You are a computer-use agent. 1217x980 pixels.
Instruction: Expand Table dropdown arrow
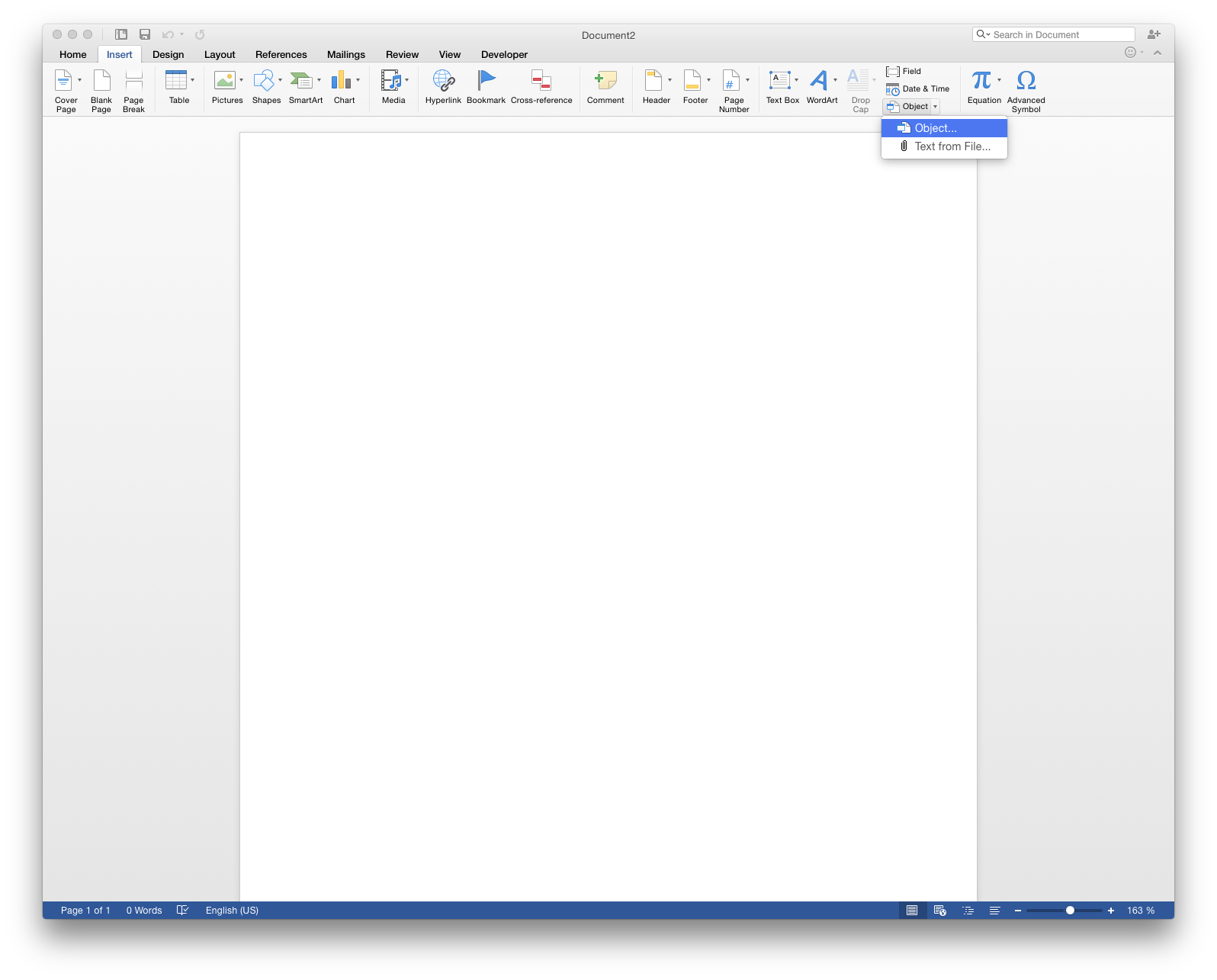click(192, 80)
